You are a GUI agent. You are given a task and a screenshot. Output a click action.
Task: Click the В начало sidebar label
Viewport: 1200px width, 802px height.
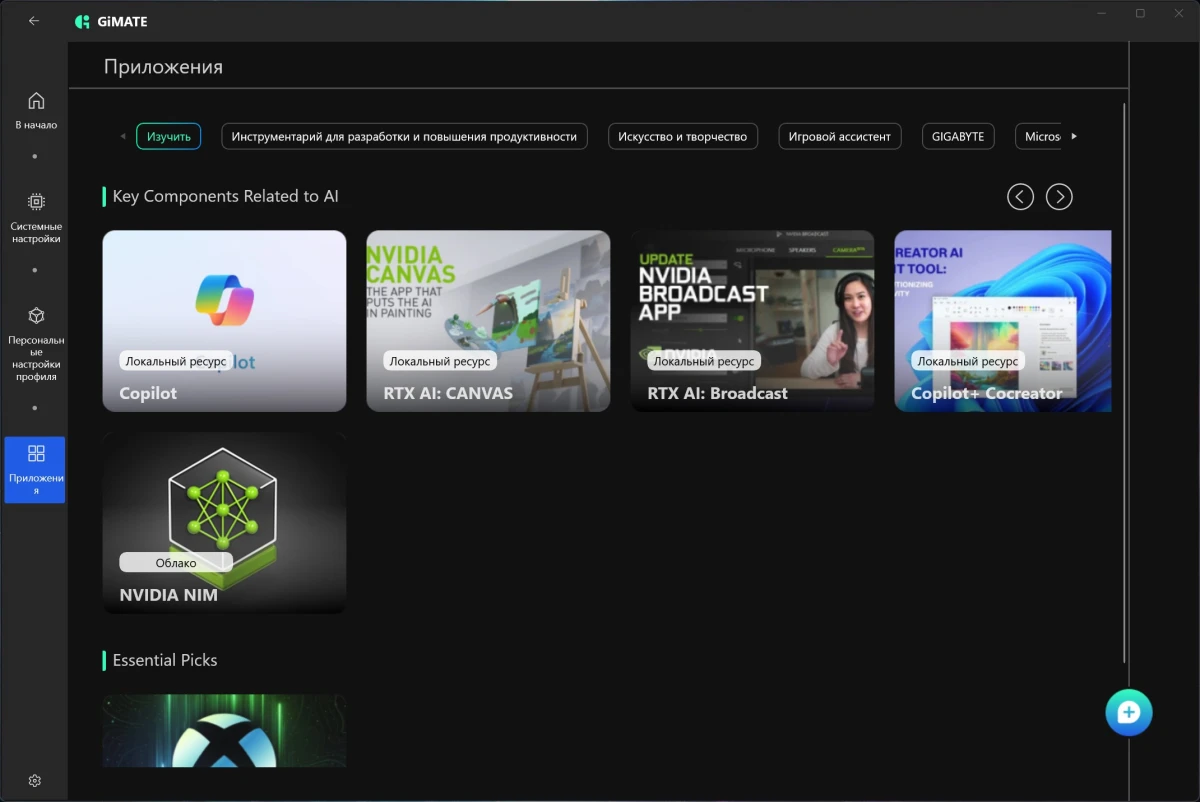pos(36,126)
